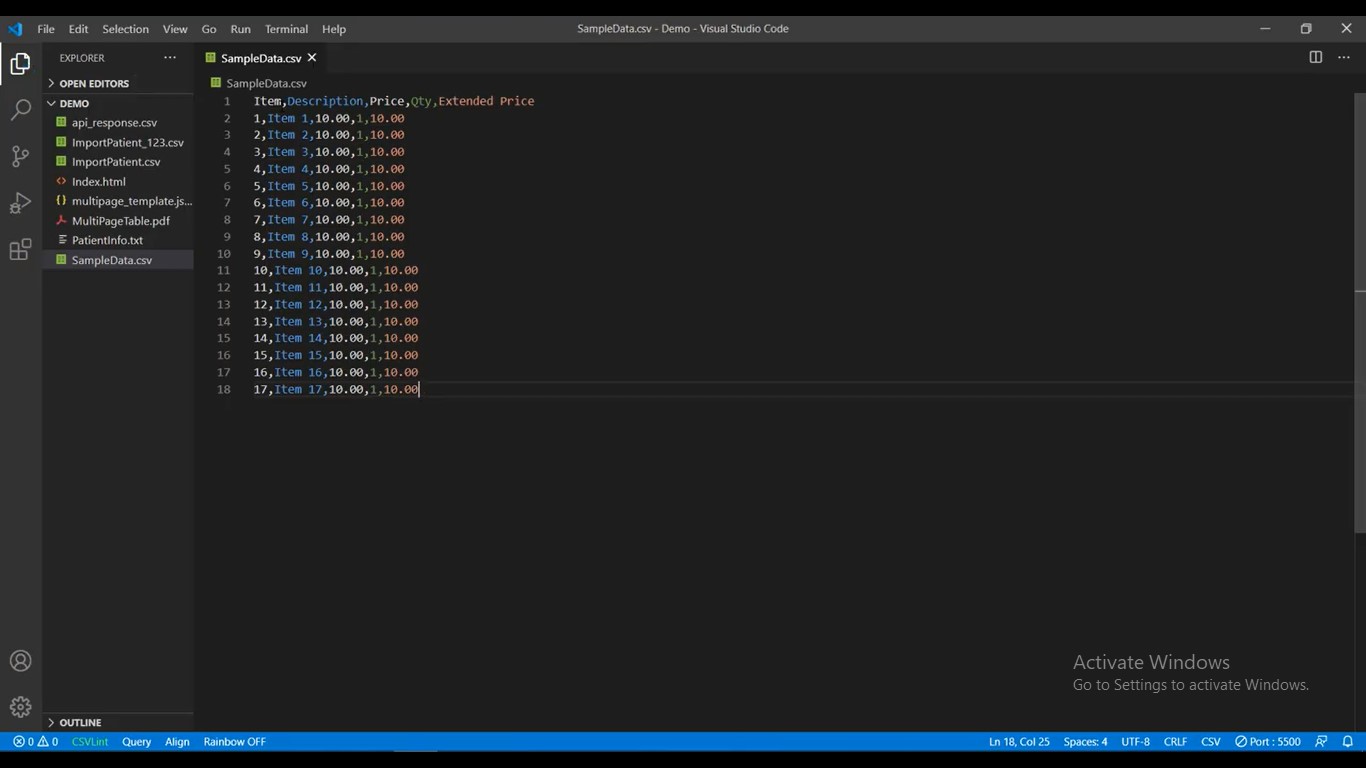Viewport: 1366px width, 768px height.
Task: Select the SampleData.csv editor tab
Action: click(x=260, y=58)
